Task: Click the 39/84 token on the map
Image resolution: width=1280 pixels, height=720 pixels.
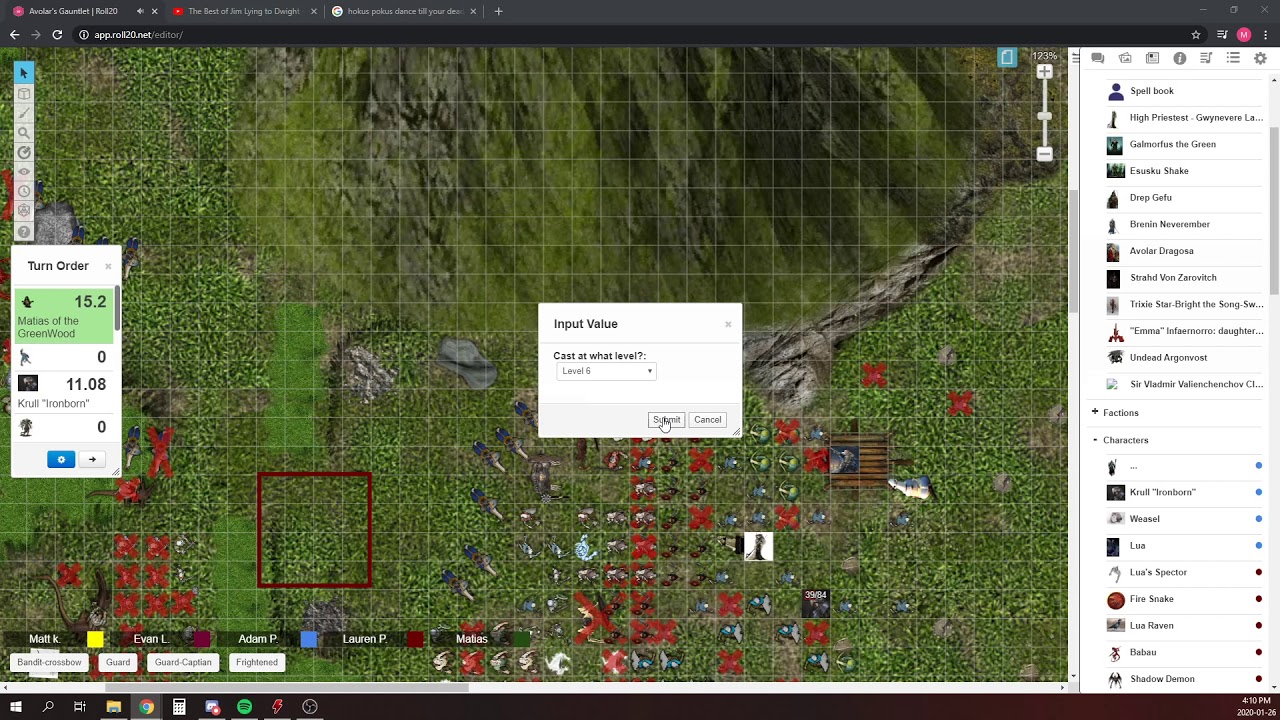Action: point(816,603)
